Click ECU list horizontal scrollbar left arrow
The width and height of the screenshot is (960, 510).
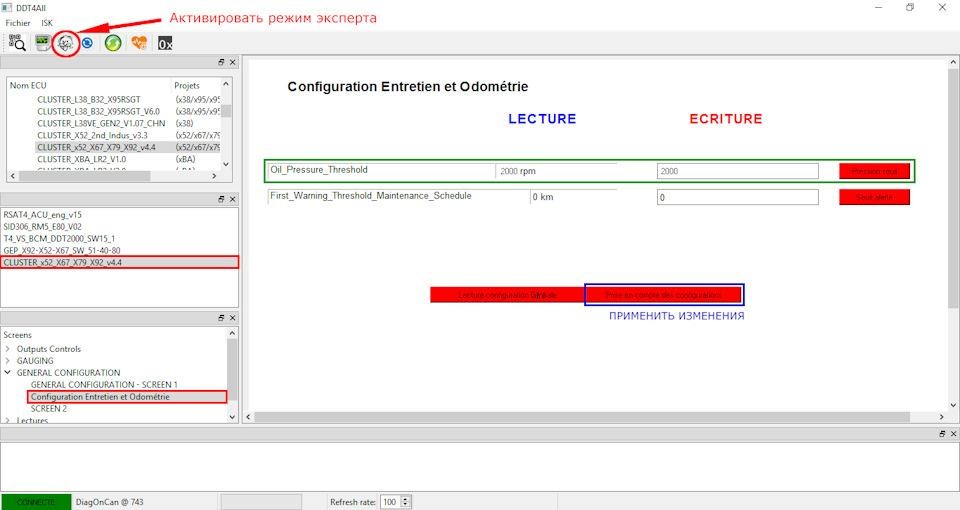click(x=13, y=176)
